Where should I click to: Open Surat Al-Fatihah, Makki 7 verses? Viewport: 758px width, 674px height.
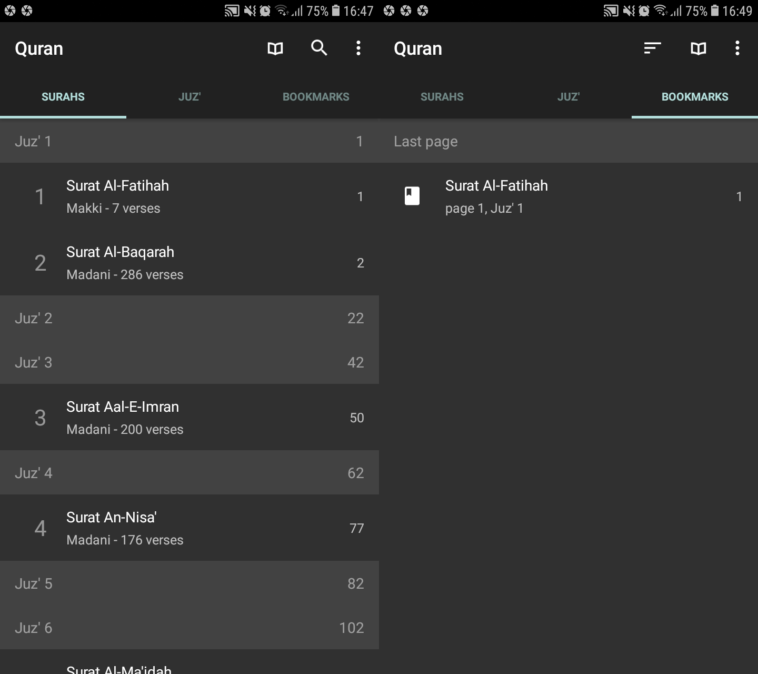[189, 197]
